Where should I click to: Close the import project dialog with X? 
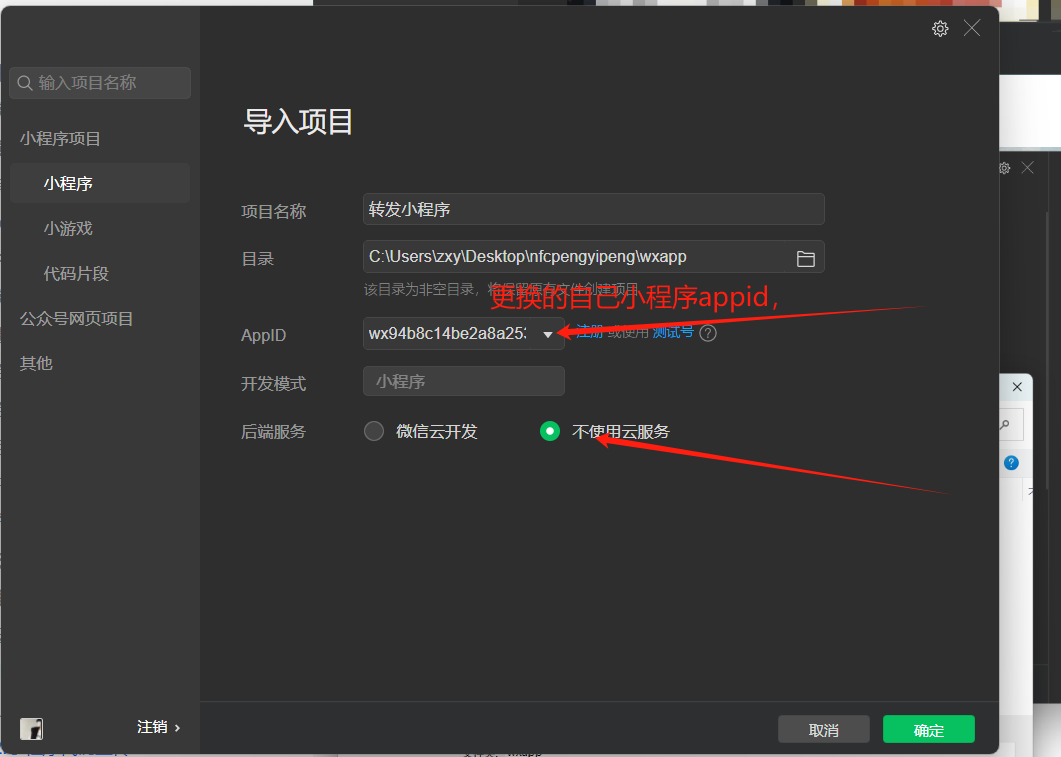(972, 28)
